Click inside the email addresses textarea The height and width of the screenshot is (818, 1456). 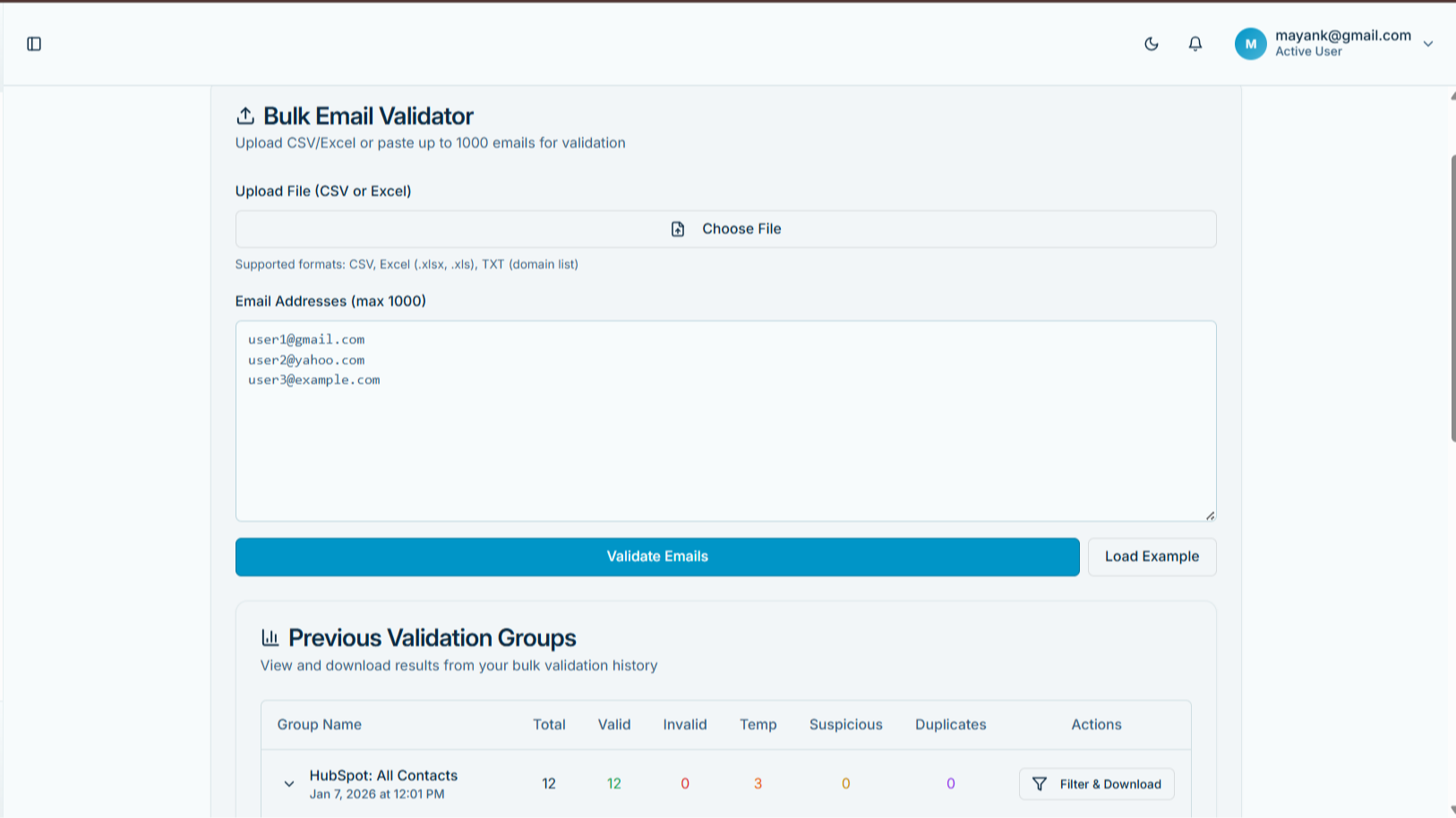(x=725, y=421)
